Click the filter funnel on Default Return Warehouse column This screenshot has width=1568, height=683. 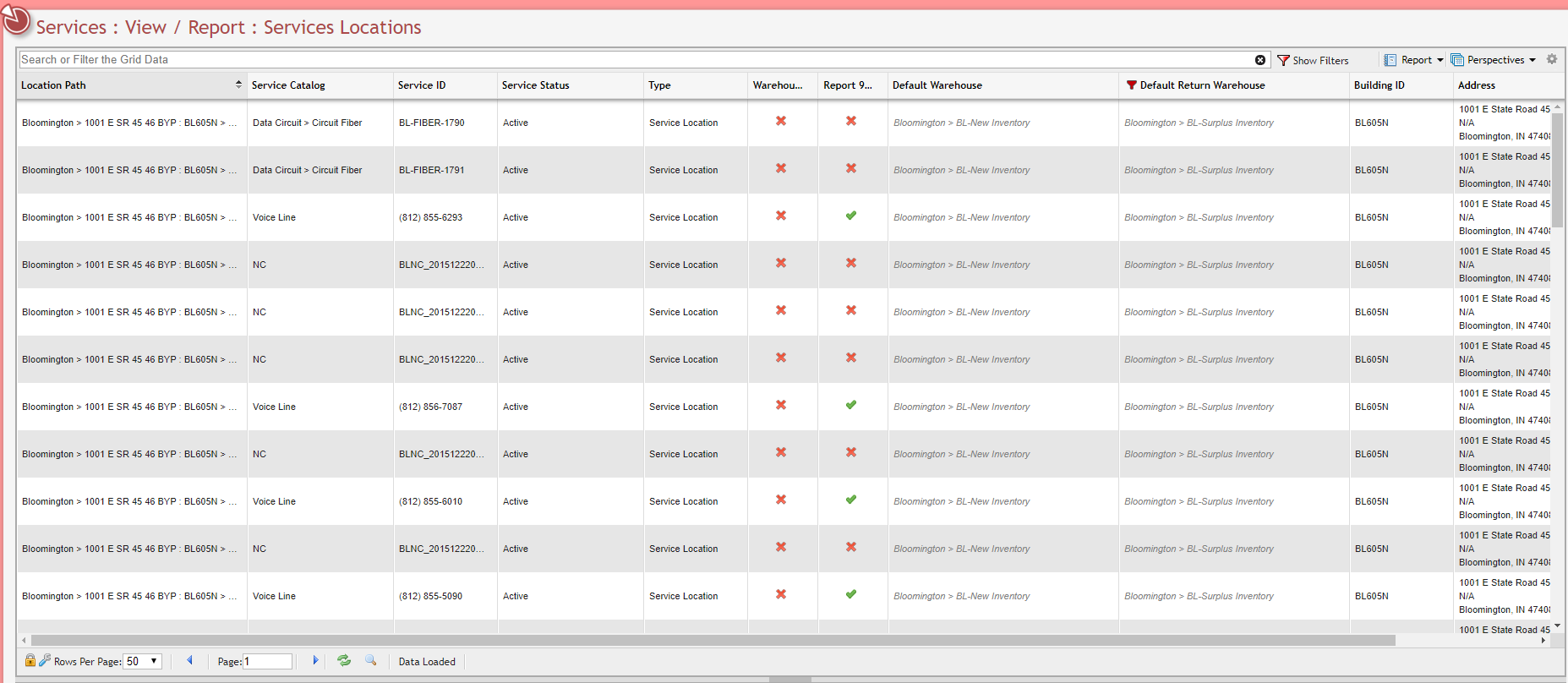[1131, 85]
